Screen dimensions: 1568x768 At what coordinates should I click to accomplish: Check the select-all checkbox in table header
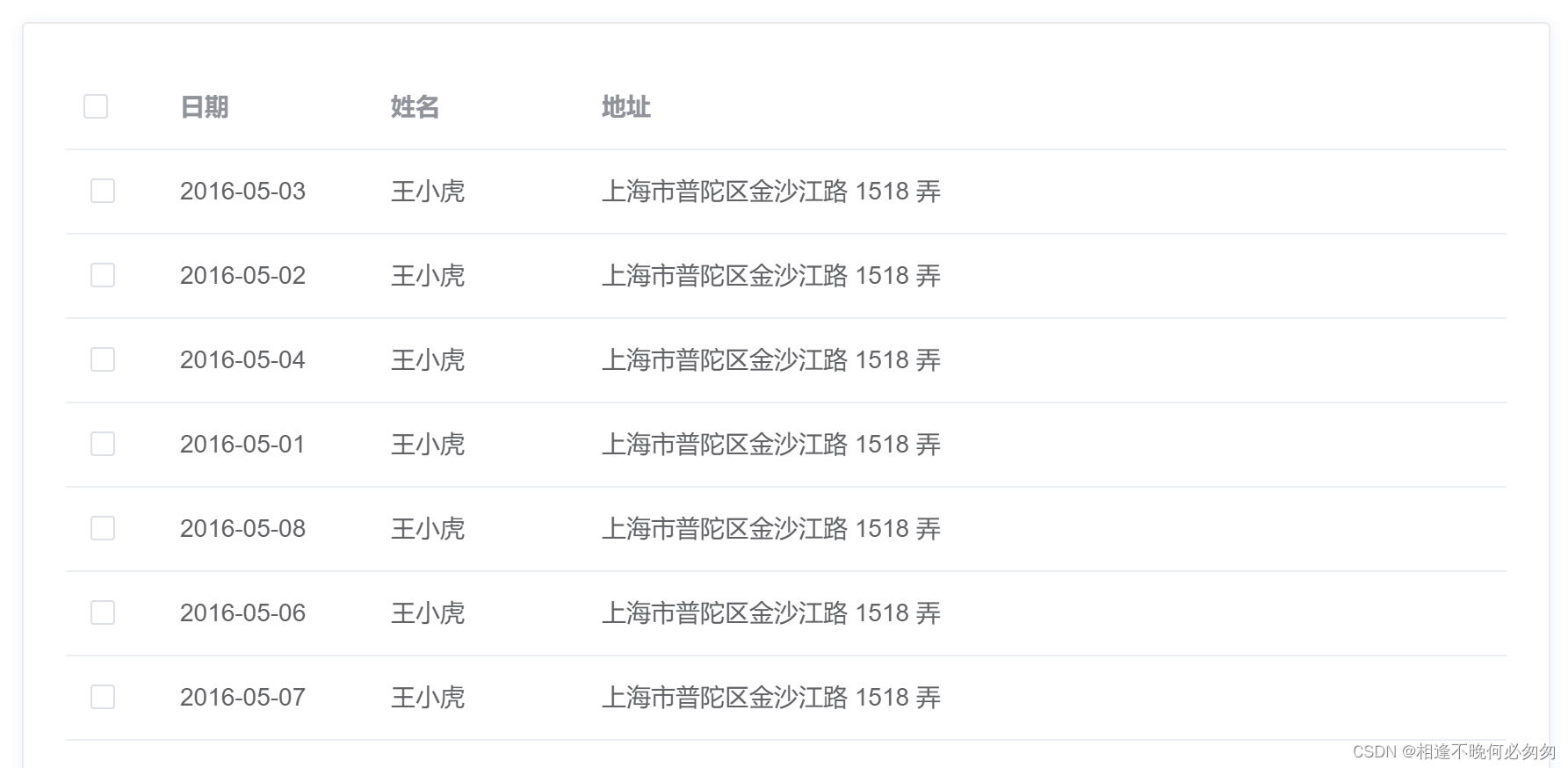95,106
